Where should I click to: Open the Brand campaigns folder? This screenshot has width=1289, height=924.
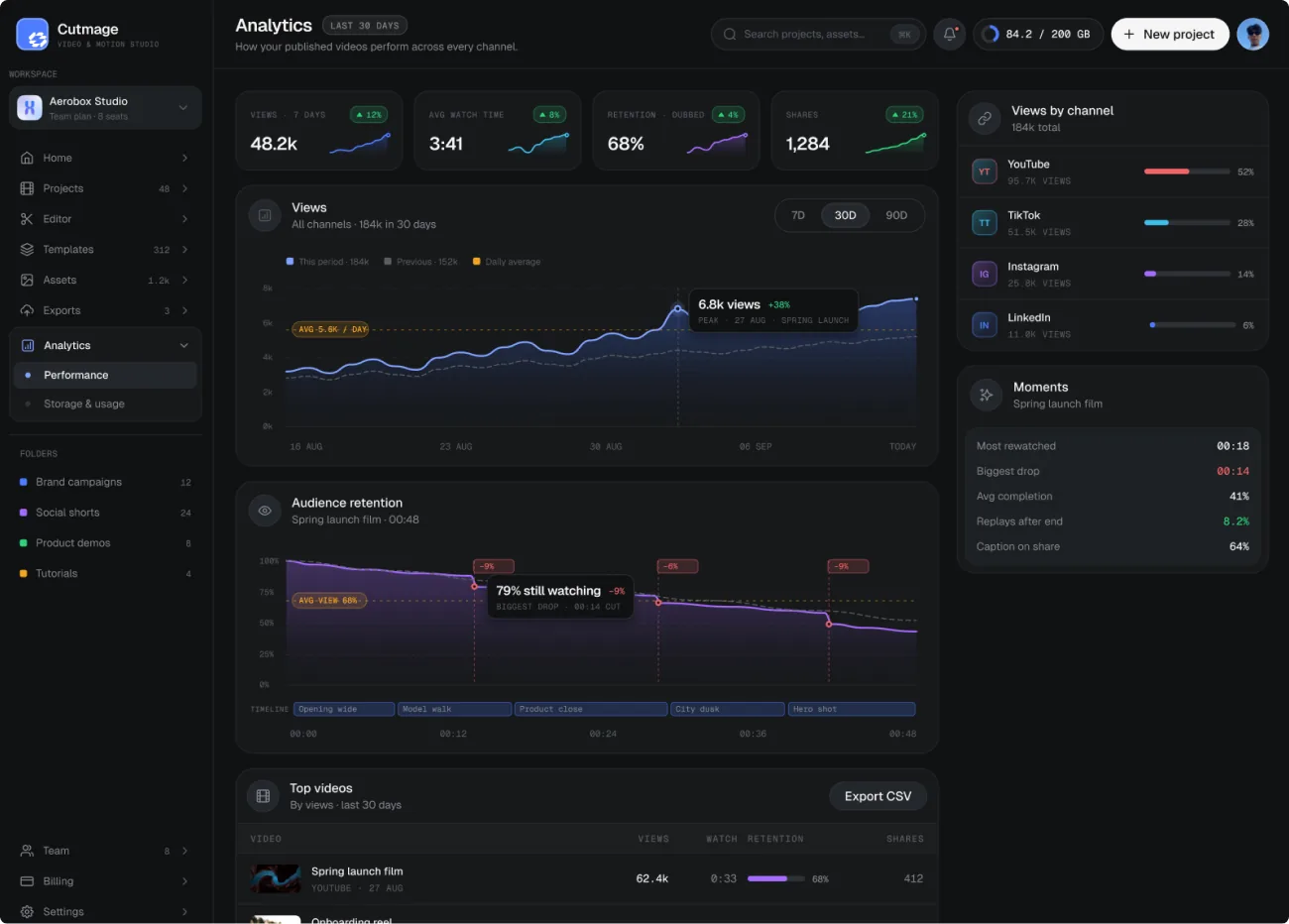click(105, 483)
